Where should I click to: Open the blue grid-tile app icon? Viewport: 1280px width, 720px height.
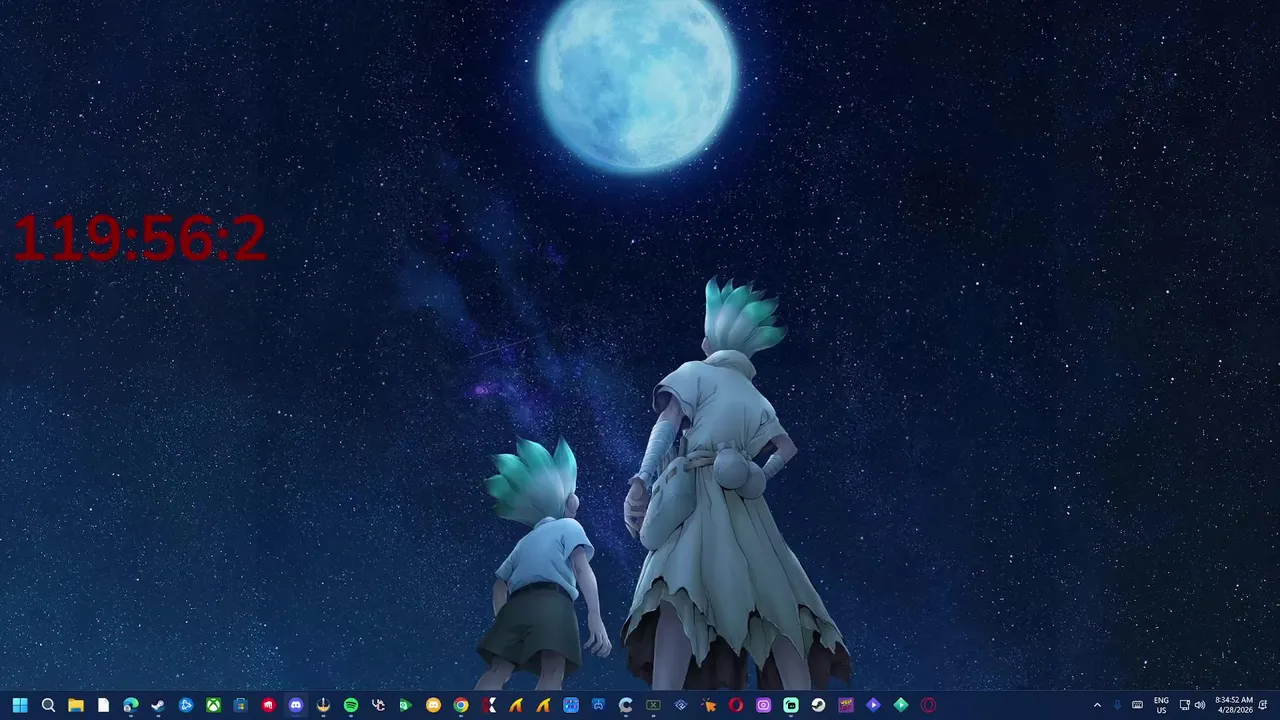point(571,705)
